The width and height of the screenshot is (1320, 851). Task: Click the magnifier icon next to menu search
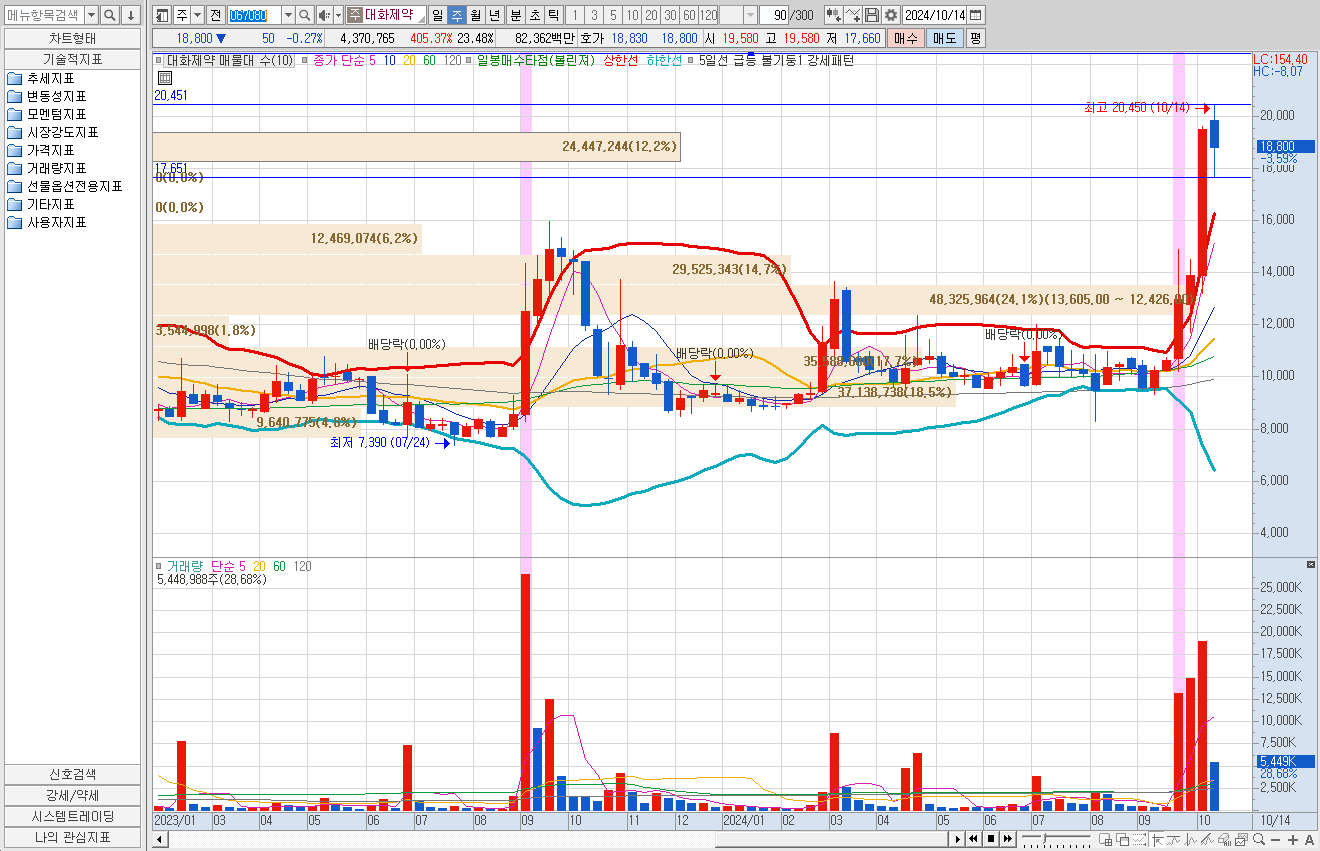point(110,15)
